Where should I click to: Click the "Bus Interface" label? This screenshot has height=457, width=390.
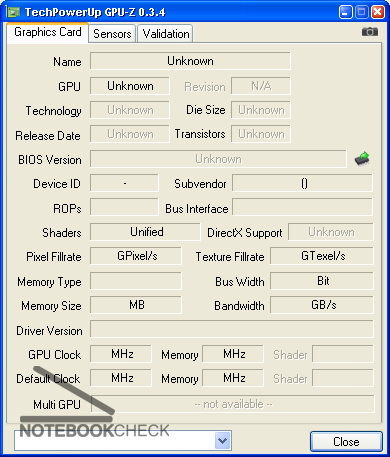pos(197,209)
